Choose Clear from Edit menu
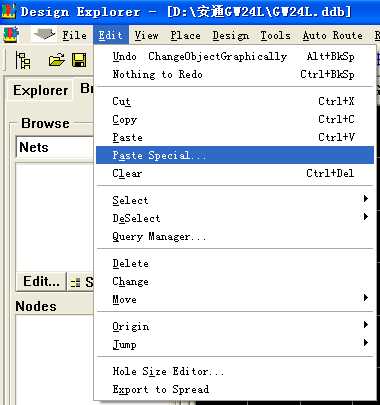The width and height of the screenshot is (380, 405). coord(235,173)
